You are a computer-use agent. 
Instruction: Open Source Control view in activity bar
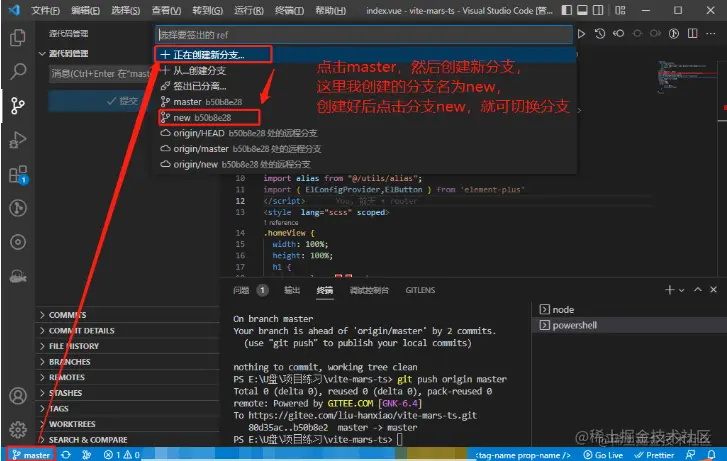18,106
